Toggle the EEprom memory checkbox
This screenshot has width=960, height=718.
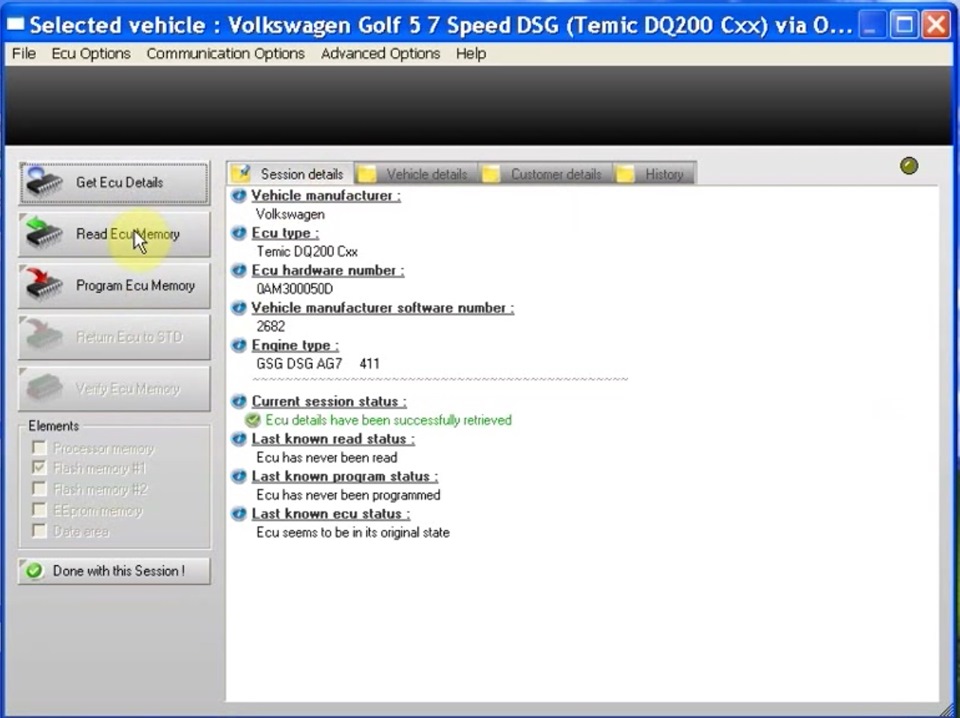[x=39, y=509]
